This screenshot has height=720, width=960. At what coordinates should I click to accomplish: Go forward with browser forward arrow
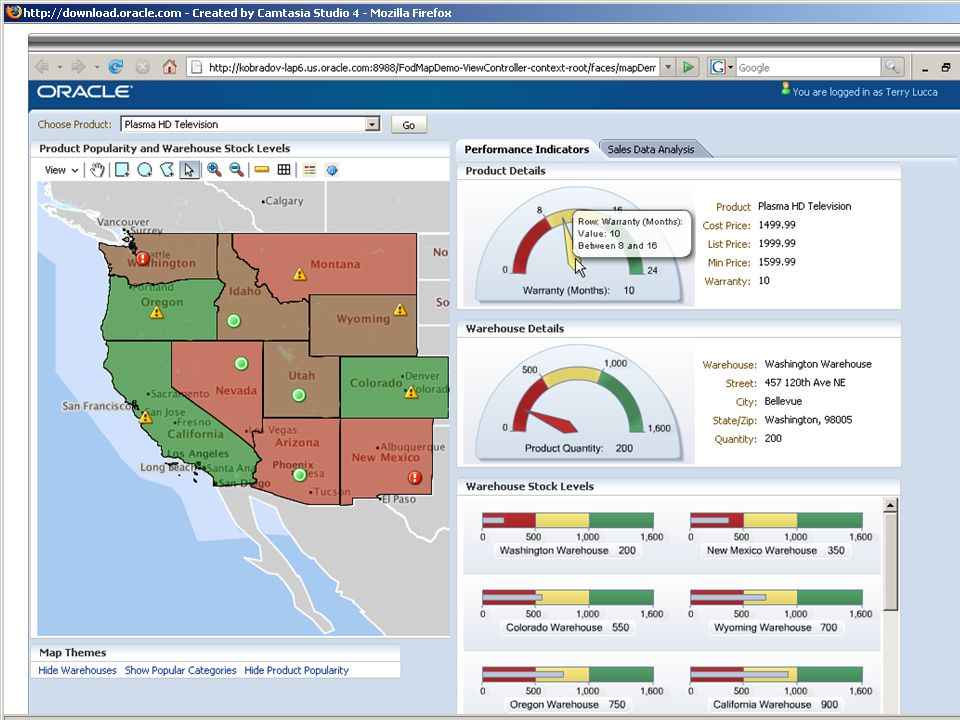[x=79, y=67]
